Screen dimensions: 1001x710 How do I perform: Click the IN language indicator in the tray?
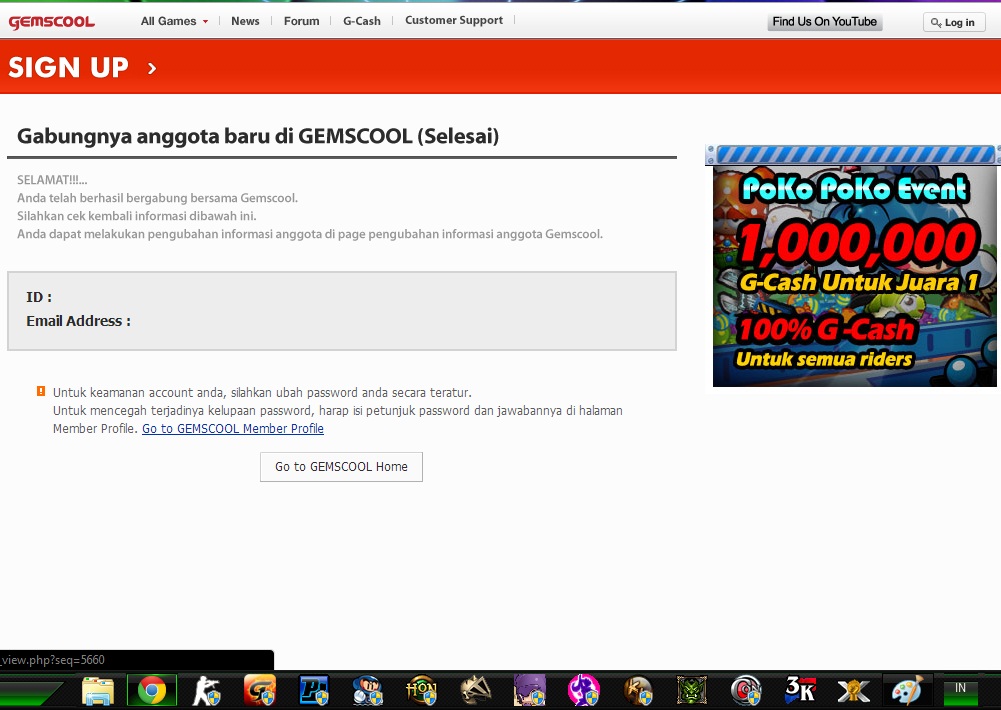pos(960,689)
